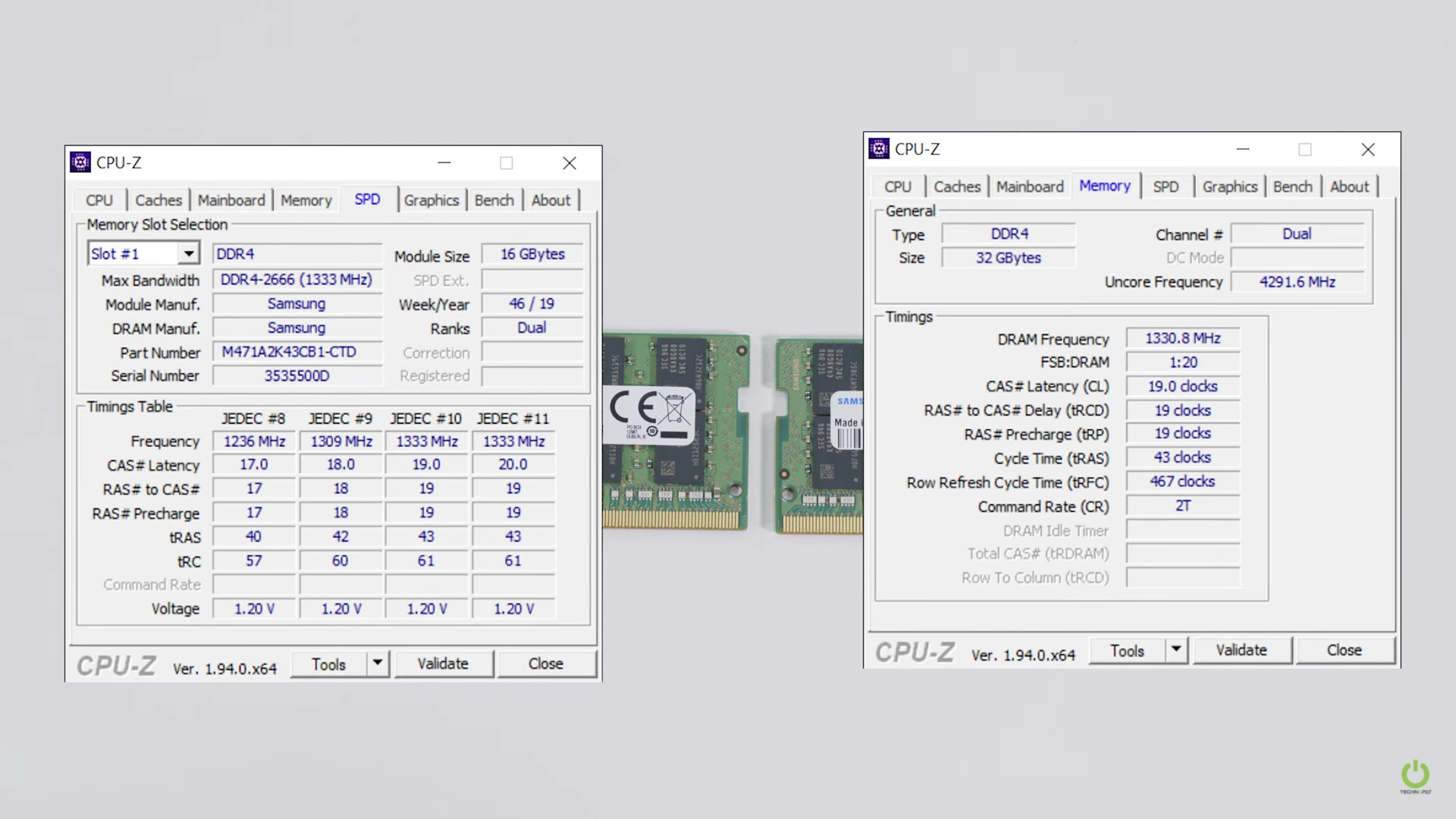Expand Tools dropdown arrow in right window
Screen dimensions: 1456x819
coord(1175,650)
